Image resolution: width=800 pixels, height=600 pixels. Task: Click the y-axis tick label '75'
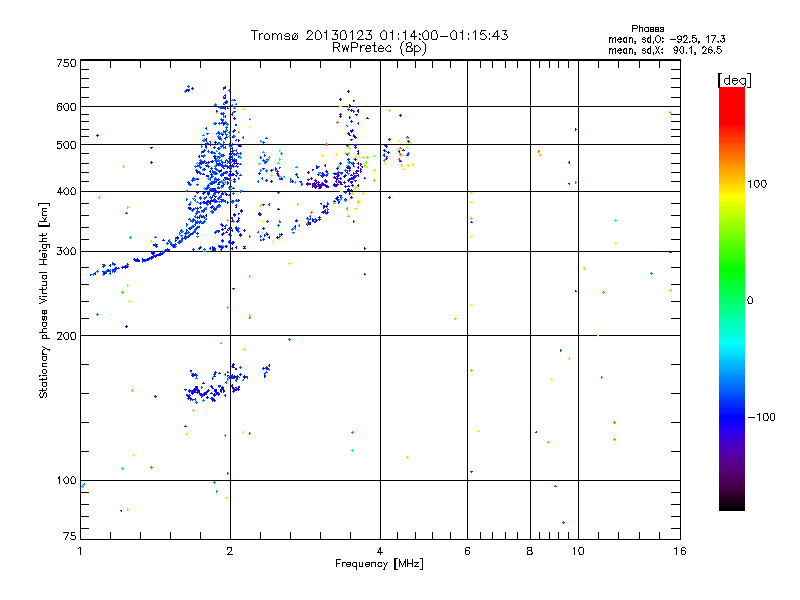(x=70, y=536)
